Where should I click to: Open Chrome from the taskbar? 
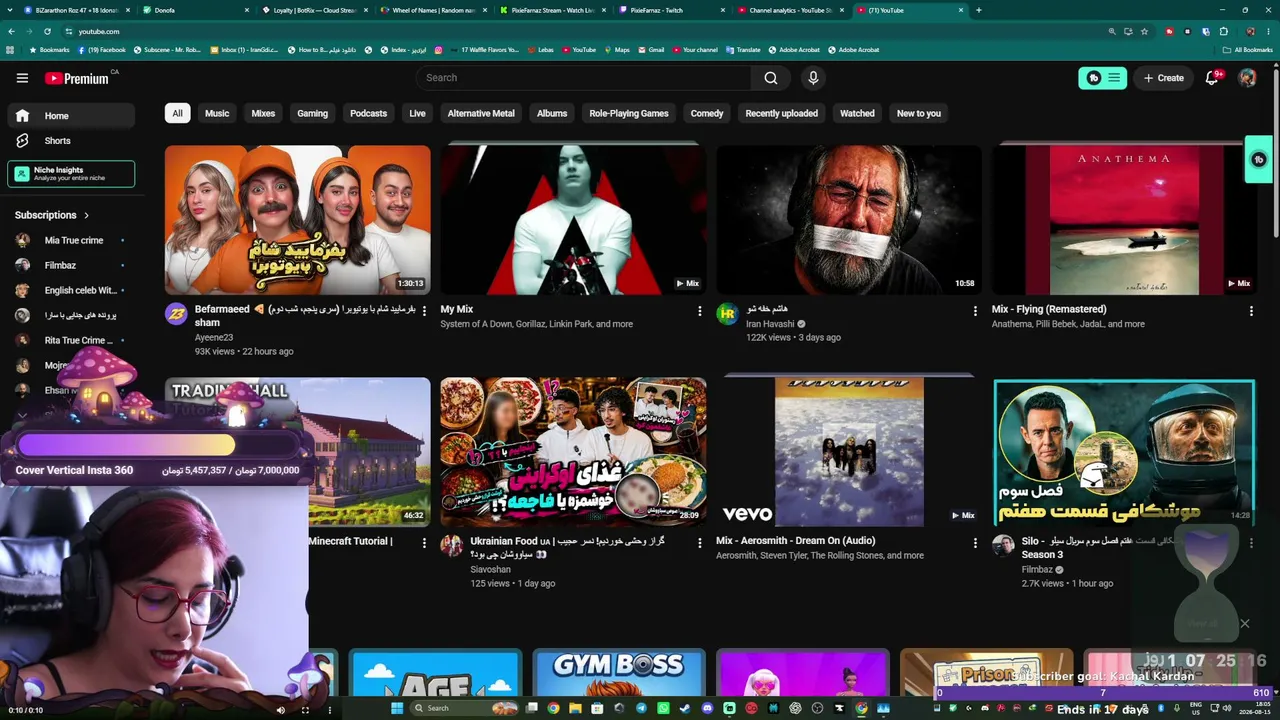(x=553, y=708)
